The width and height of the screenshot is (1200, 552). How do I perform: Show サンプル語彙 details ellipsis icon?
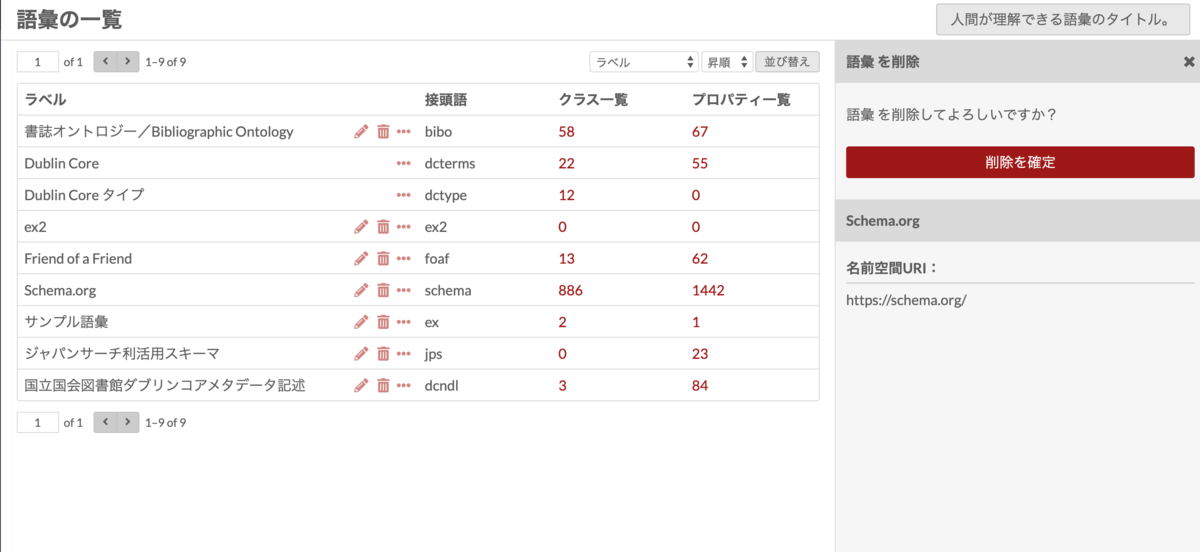[x=404, y=322]
